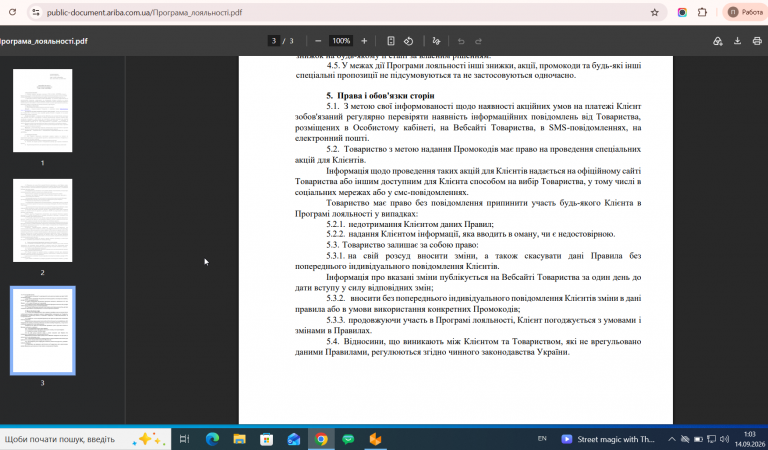
Task: Click the PDF undo arrow
Action: tap(460, 41)
